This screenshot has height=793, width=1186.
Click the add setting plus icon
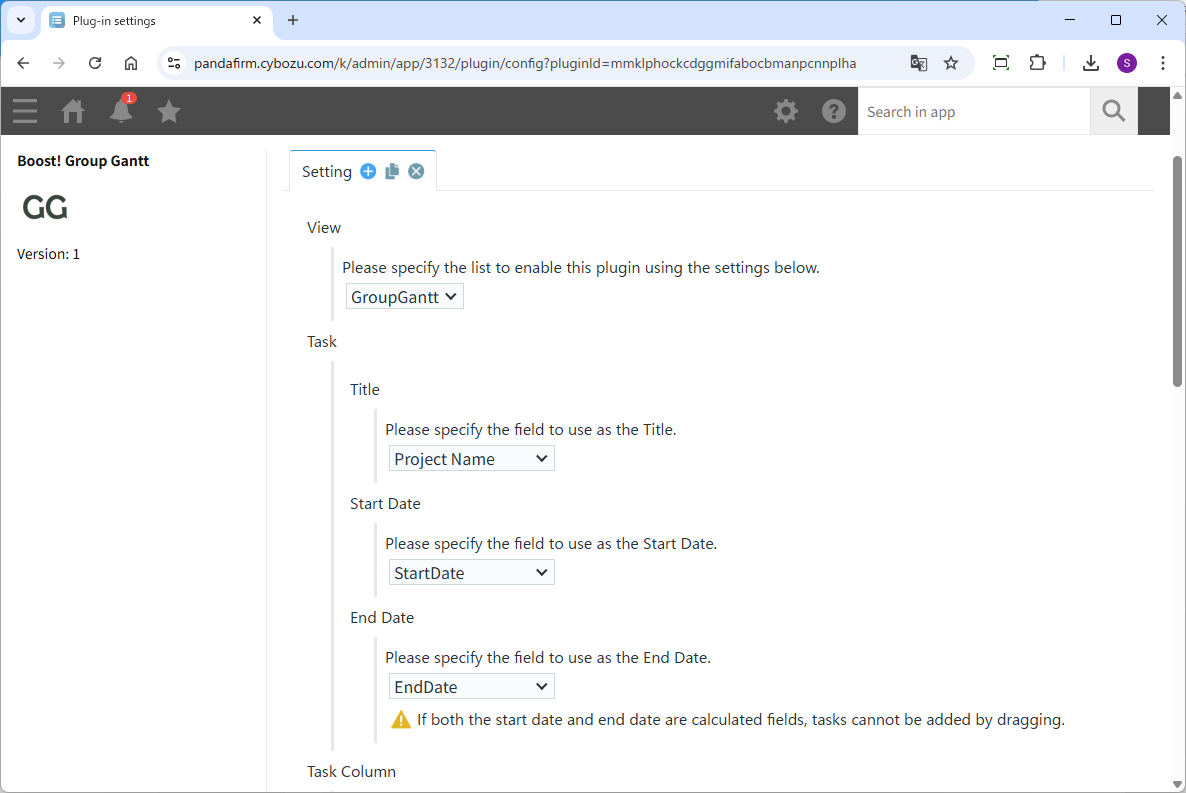tap(368, 171)
